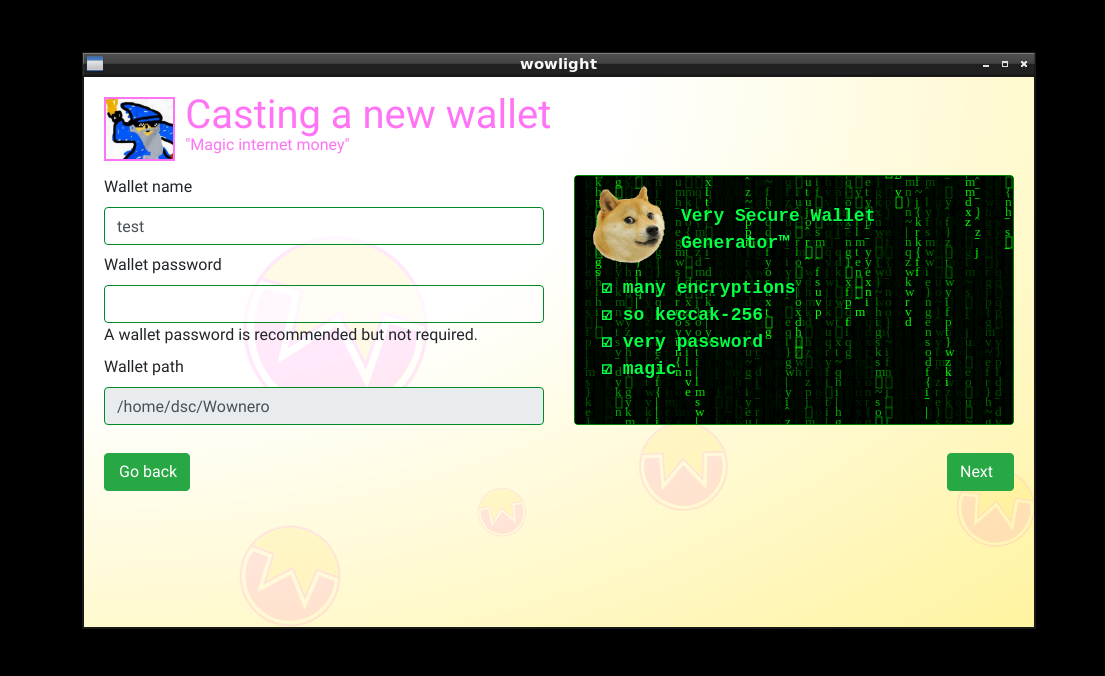The width and height of the screenshot is (1105, 676).
Task: Click the Doge head image
Action: [x=629, y=224]
